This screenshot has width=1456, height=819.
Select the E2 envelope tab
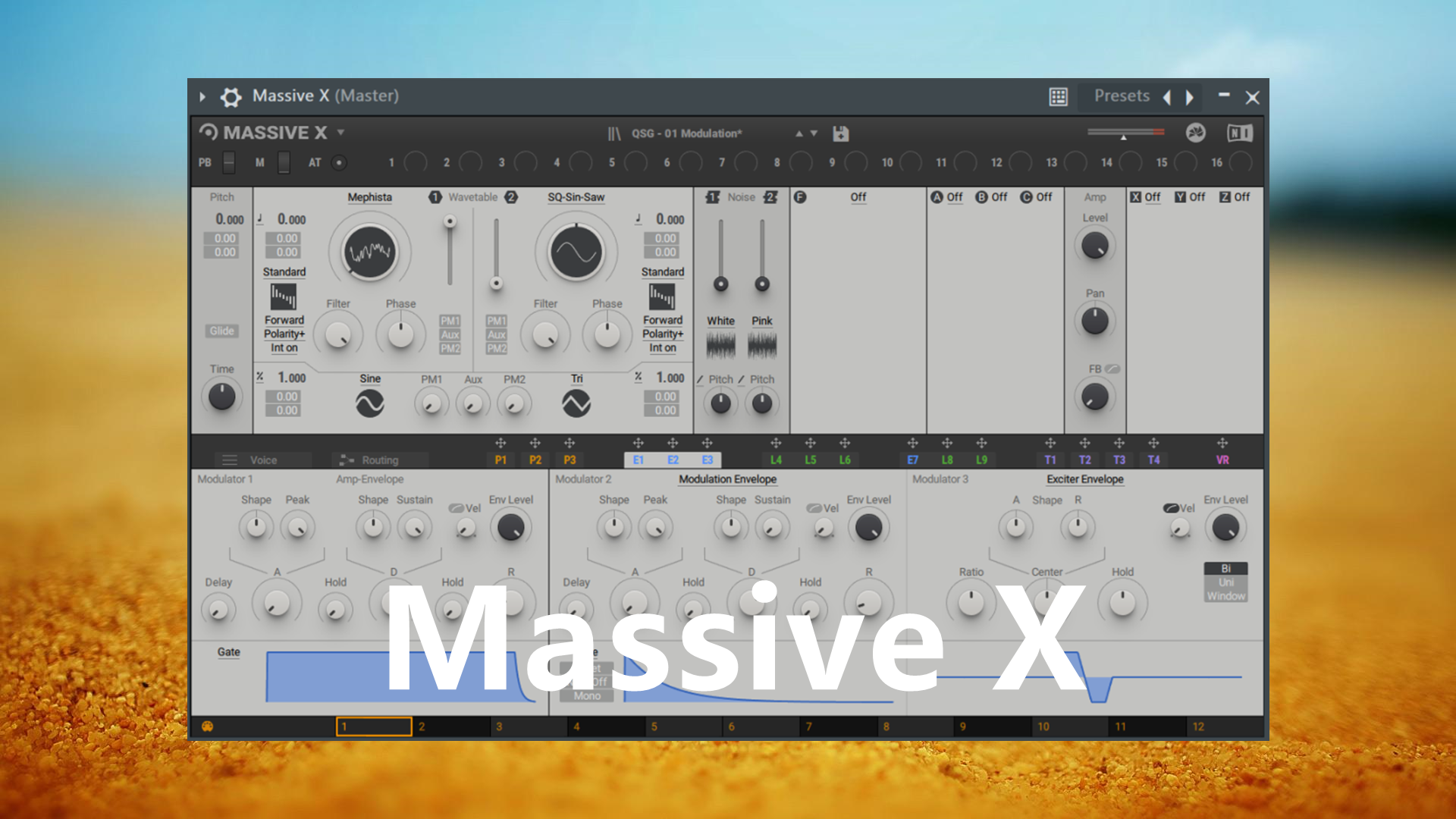coord(673,460)
